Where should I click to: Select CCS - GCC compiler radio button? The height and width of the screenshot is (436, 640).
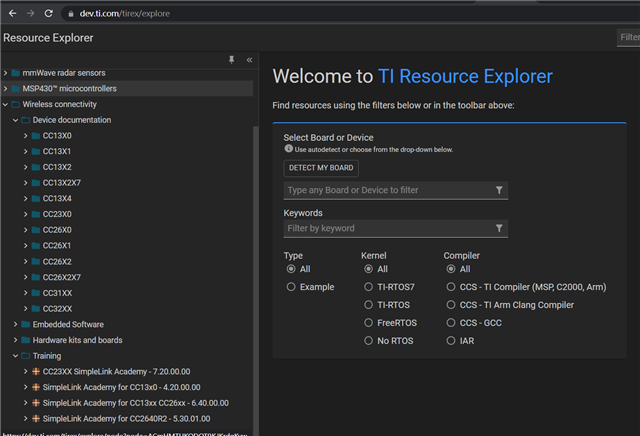tap(451, 323)
